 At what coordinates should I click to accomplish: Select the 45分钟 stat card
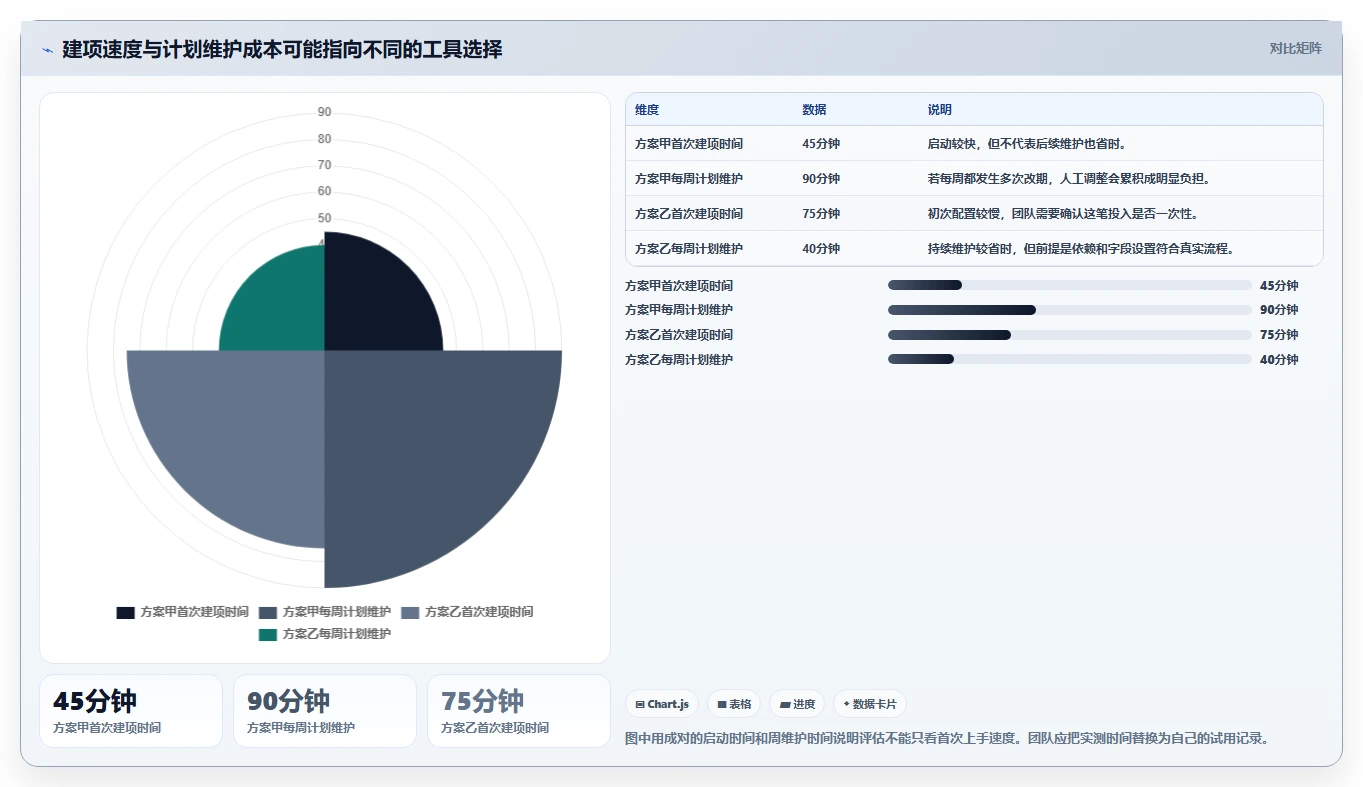pos(131,711)
